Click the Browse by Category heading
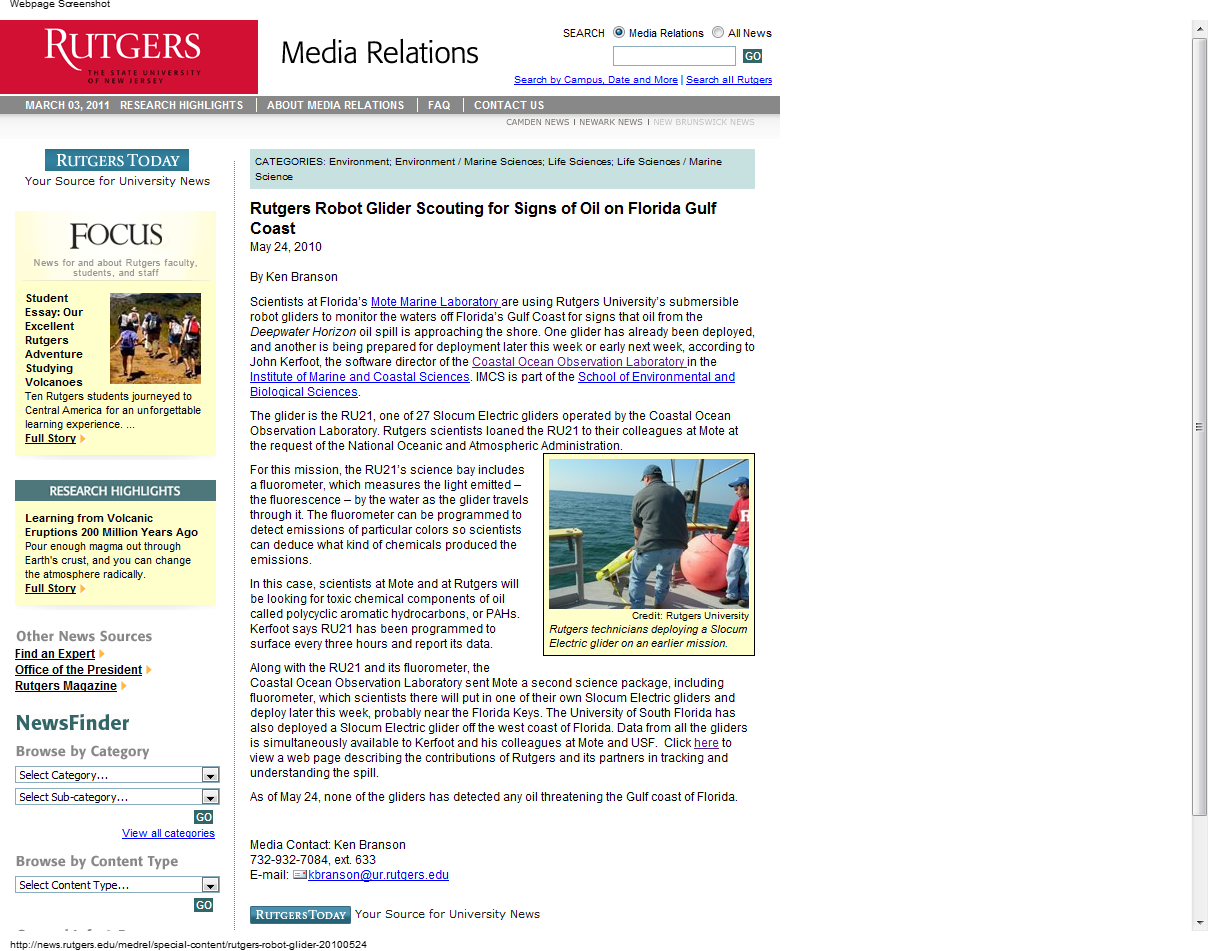 [x=82, y=751]
